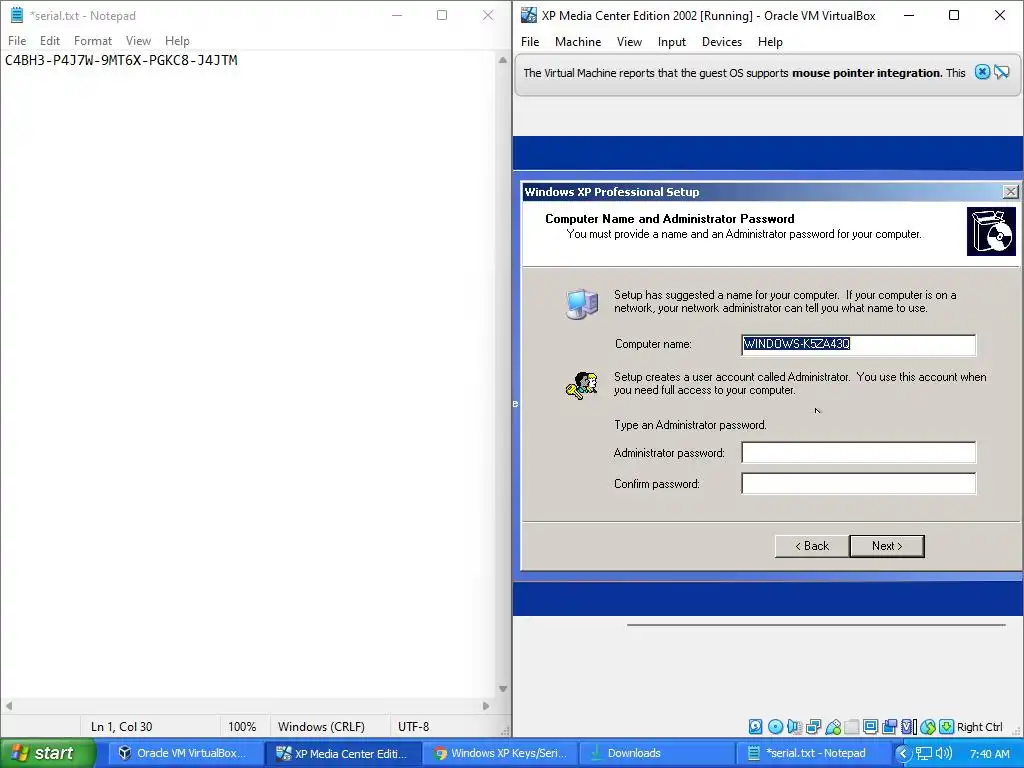The width and height of the screenshot is (1024, 768).
Task: Click the 100% zoom status in Notepad
Action: pyautogui.click(x=242, y=726)
